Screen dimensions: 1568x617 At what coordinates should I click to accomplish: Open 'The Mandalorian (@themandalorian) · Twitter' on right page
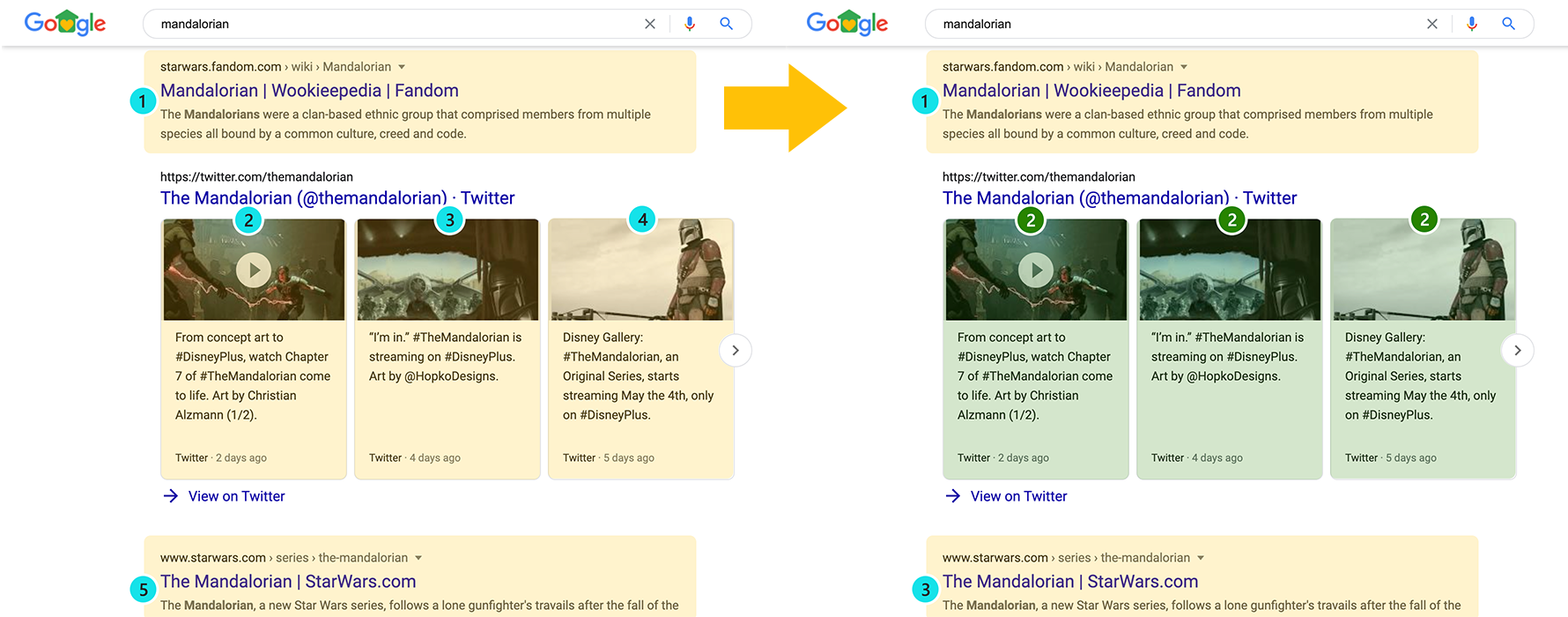click(1120, 198)
